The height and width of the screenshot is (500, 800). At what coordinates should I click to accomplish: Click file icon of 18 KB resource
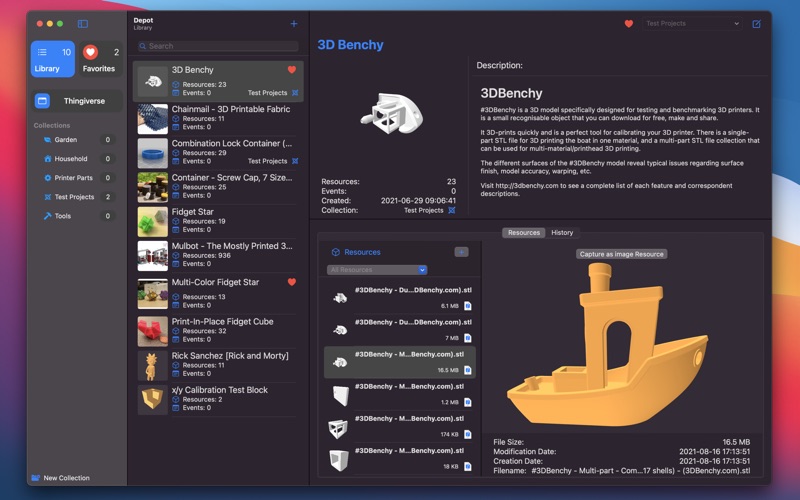(x=468, y=467)
